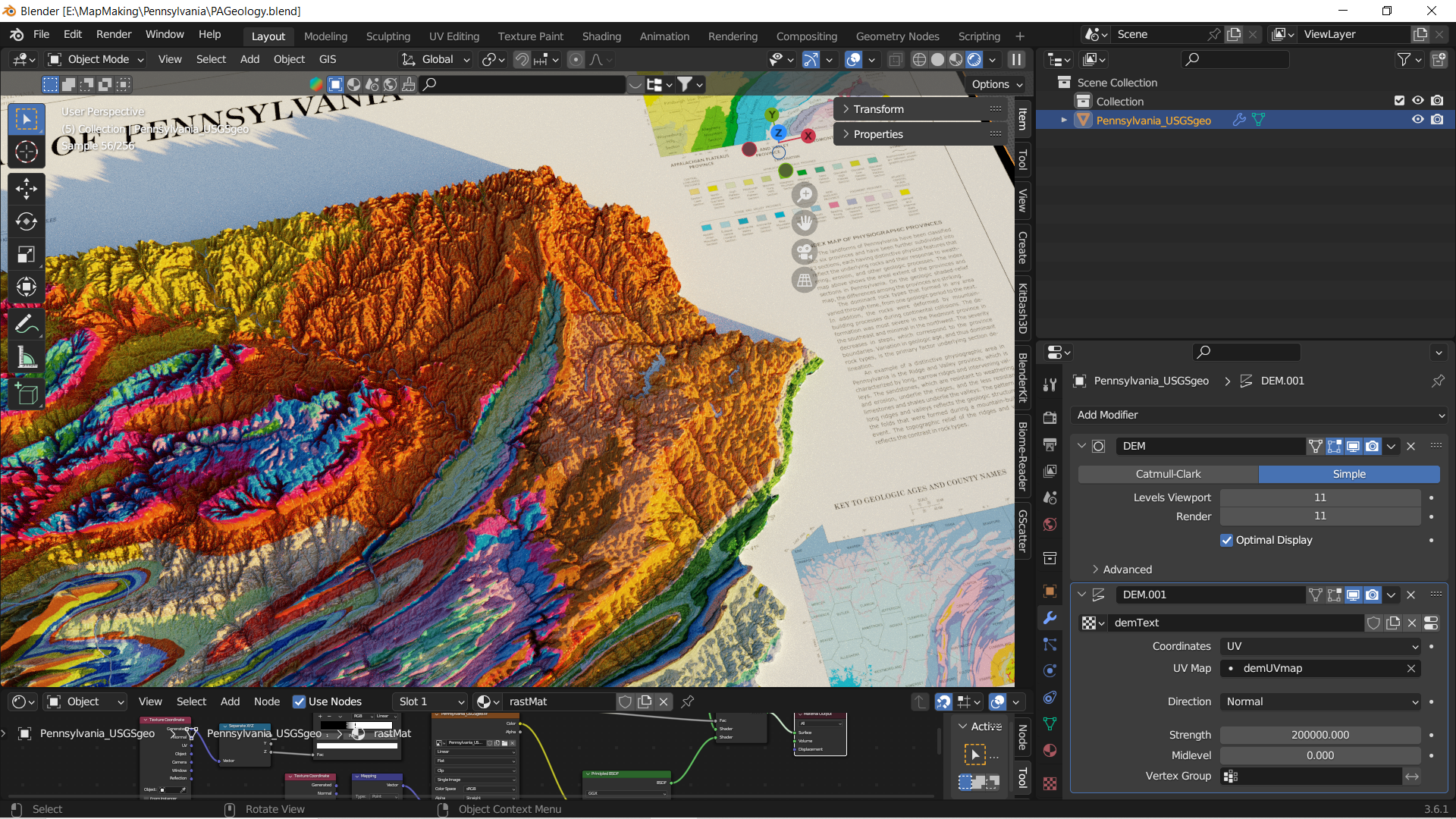Open Material properties tab icon
Screen dimensions: 1456x819
pos(1050,751)
